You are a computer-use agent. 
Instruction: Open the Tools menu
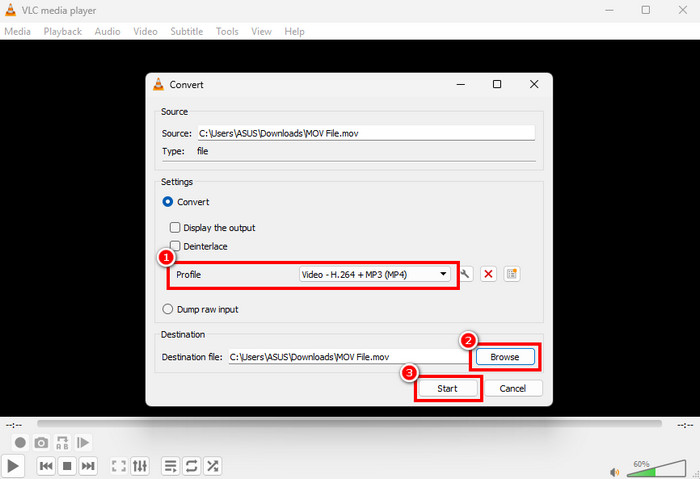point(227,31)
